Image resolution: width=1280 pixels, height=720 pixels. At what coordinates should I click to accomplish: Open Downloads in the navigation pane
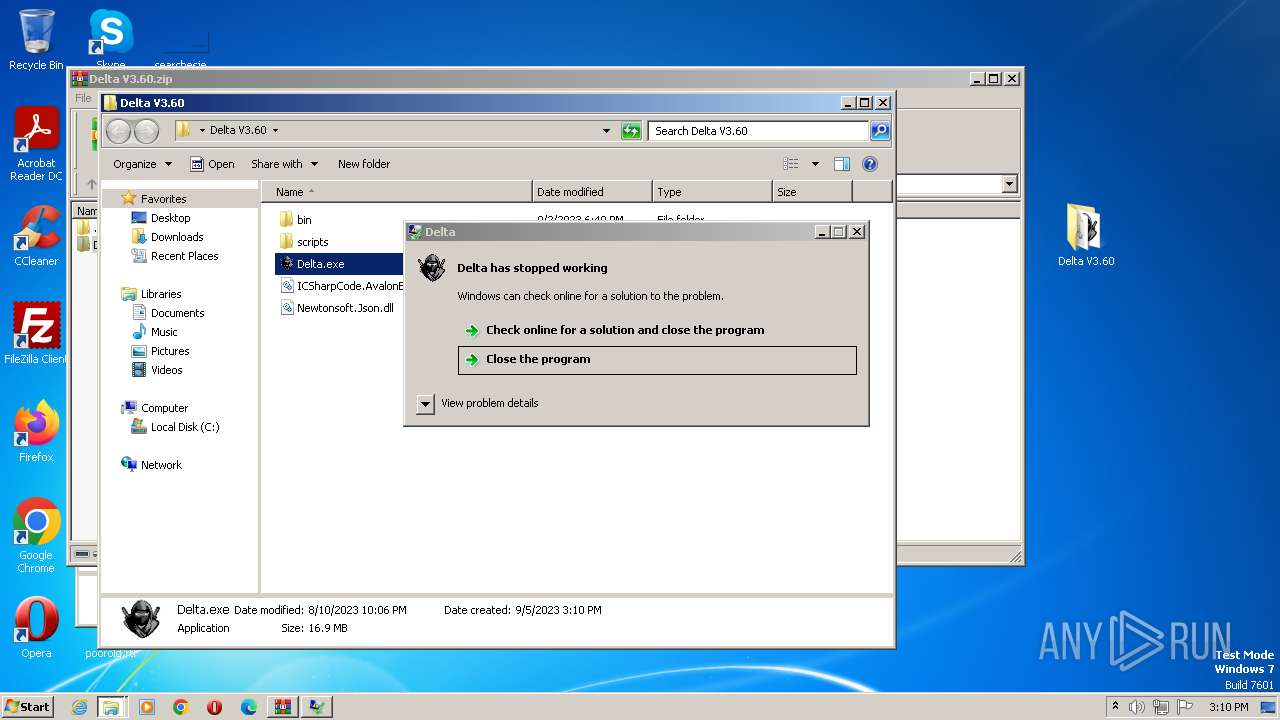coord(167,237)
